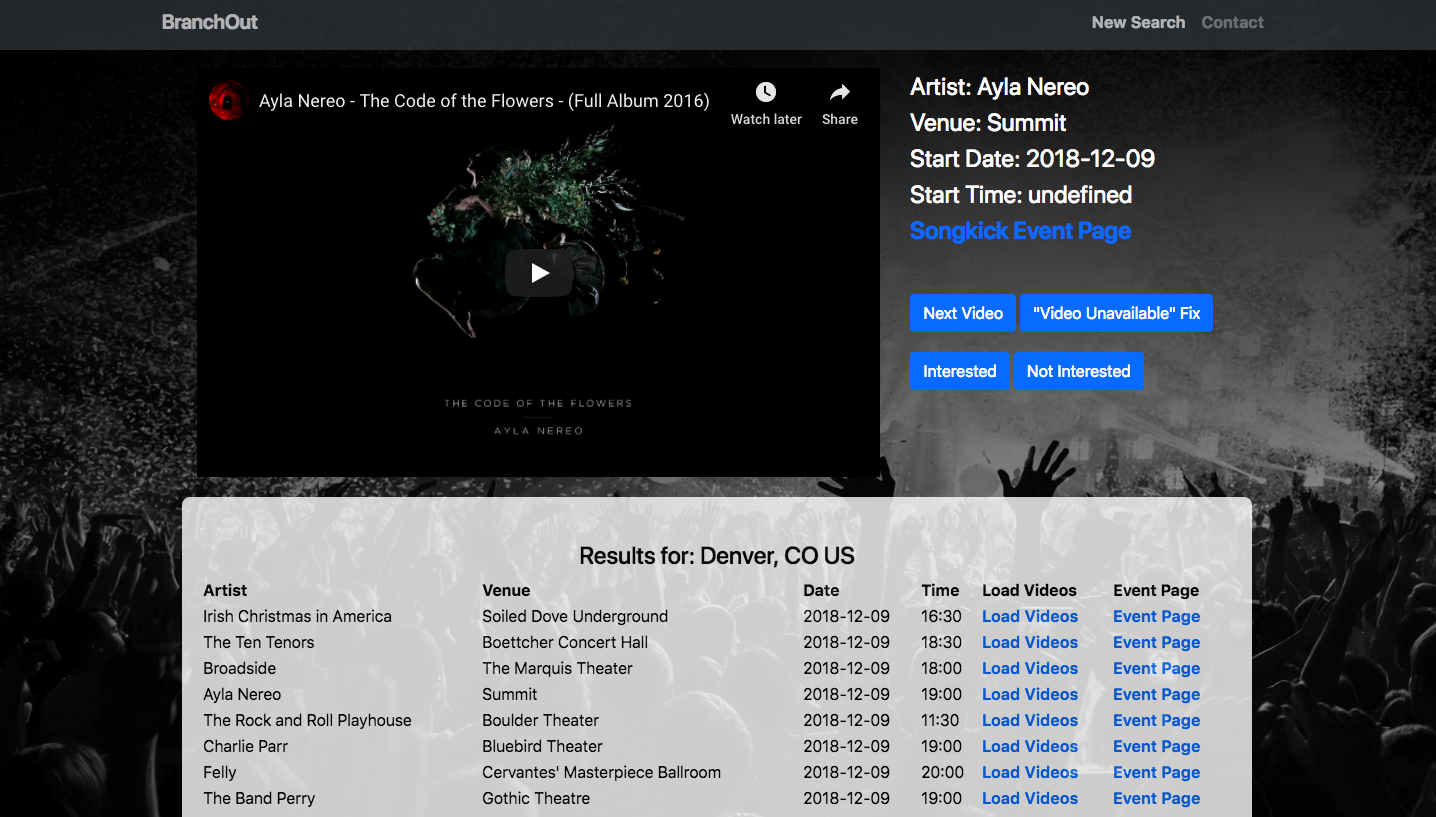Click the Date column header
1436x817 pixels.
click(821, 590)
